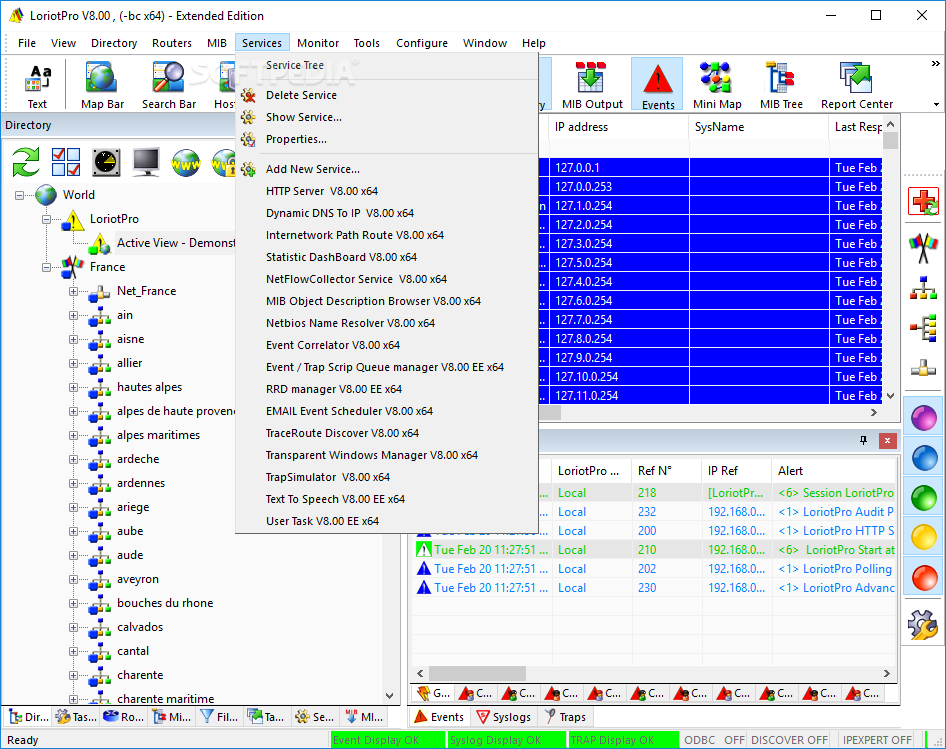Select HTTP Server V8.00 x64 entry
946x749 pixels.
387,191
